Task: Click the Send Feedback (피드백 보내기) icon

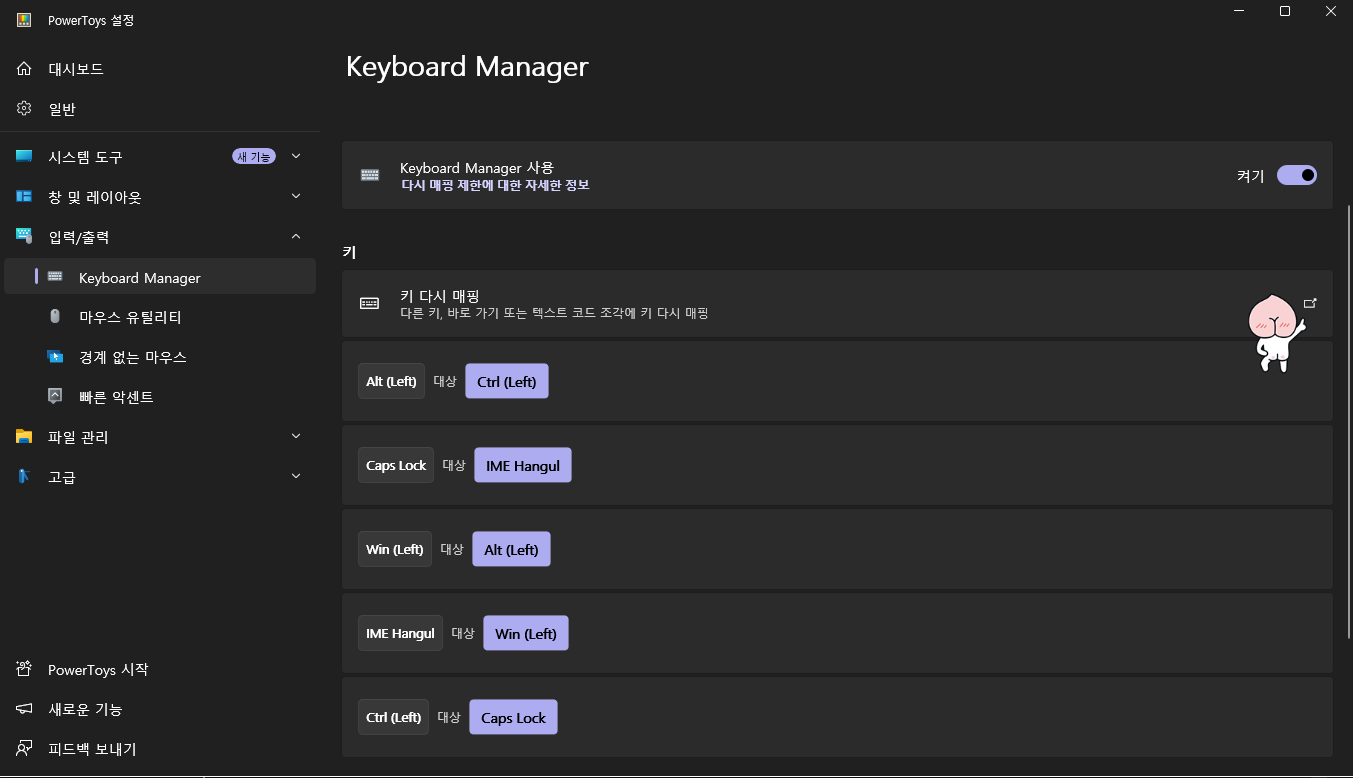Action: [x=24, y=749]
